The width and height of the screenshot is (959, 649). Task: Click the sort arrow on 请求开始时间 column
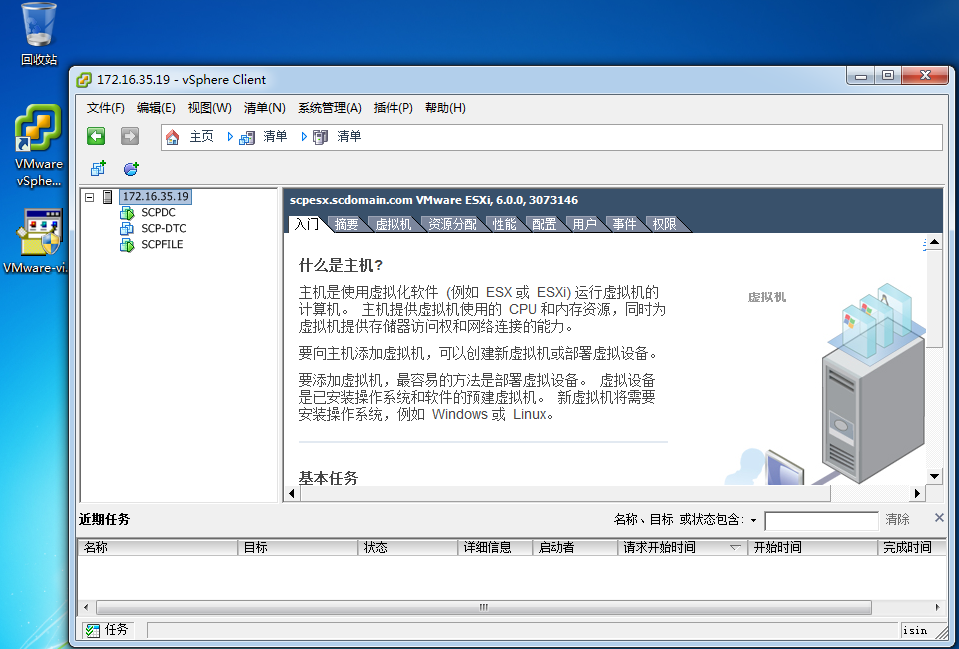point(735,547)
